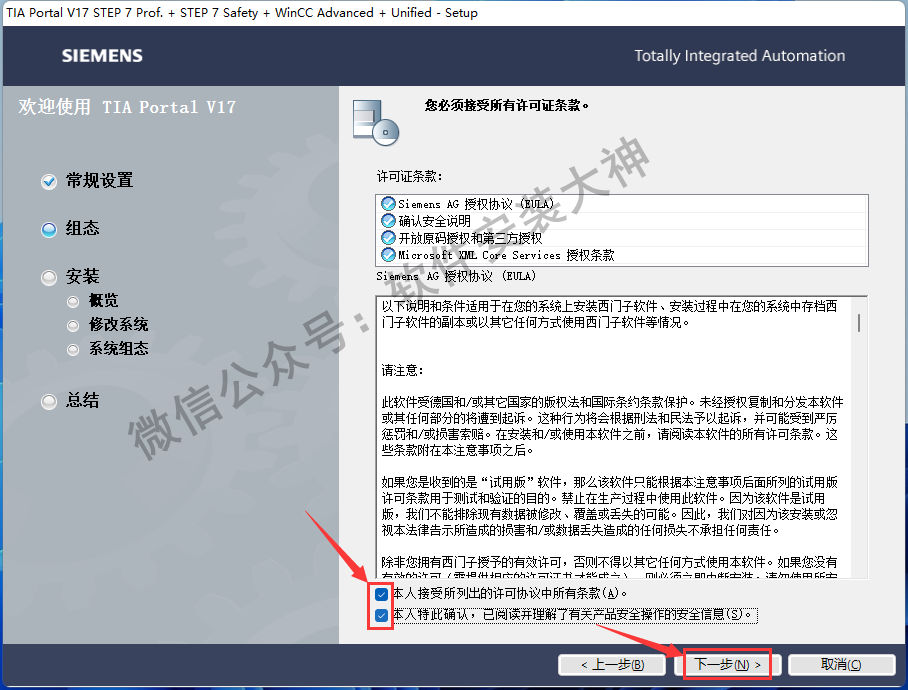The width and height of the screenshot is (908, 690).
Task: Click the license text scrollbar thumb
Action: pyautogui.click(x=859, y=322)
